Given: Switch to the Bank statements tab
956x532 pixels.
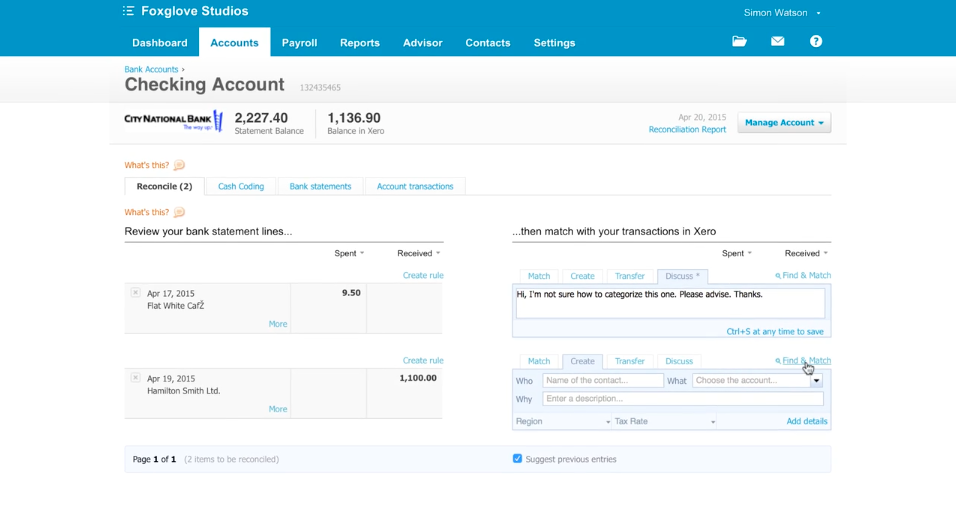Looking at the screenshot, I should click(x=320, y=186).
